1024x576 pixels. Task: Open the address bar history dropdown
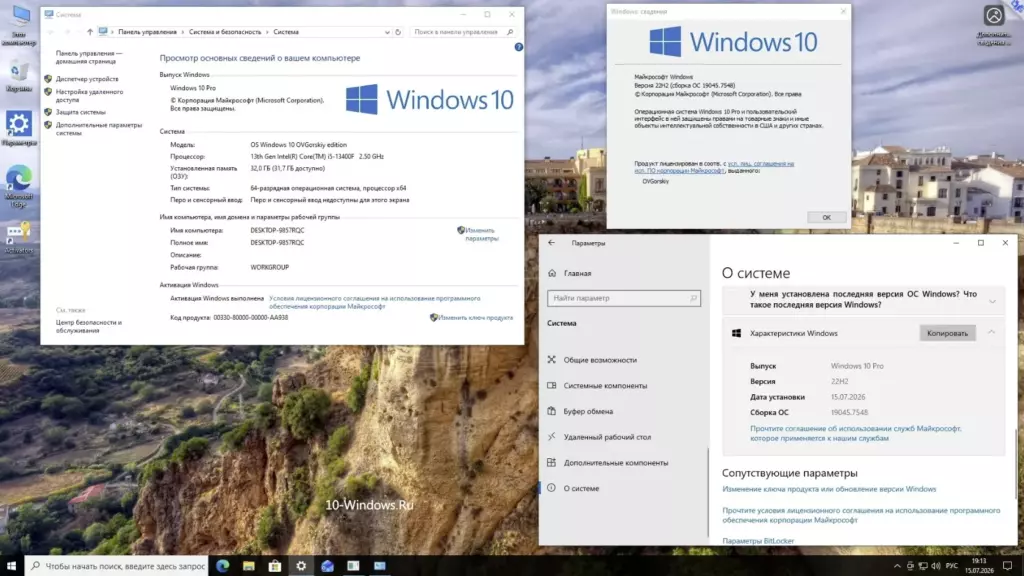[x=387, y=32]
